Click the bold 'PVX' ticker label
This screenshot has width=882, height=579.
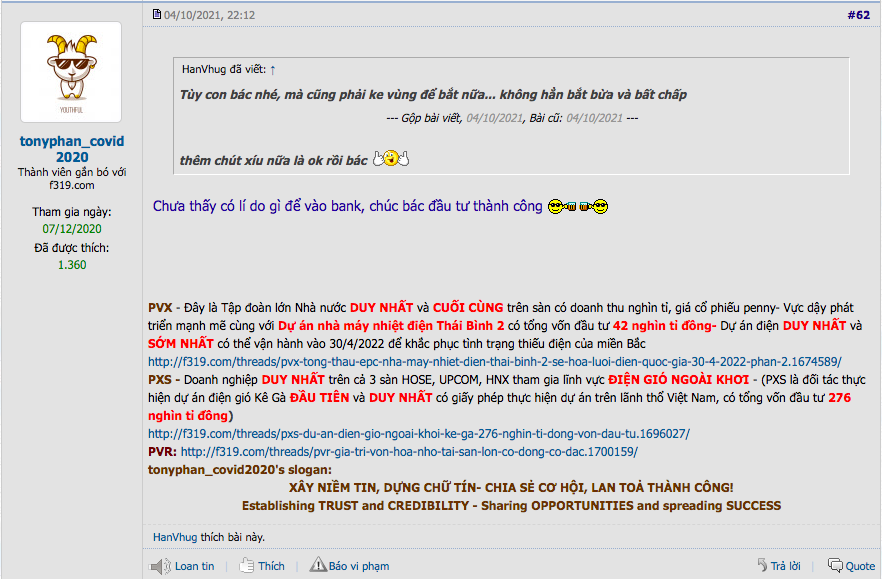click(x=160, y=308)
